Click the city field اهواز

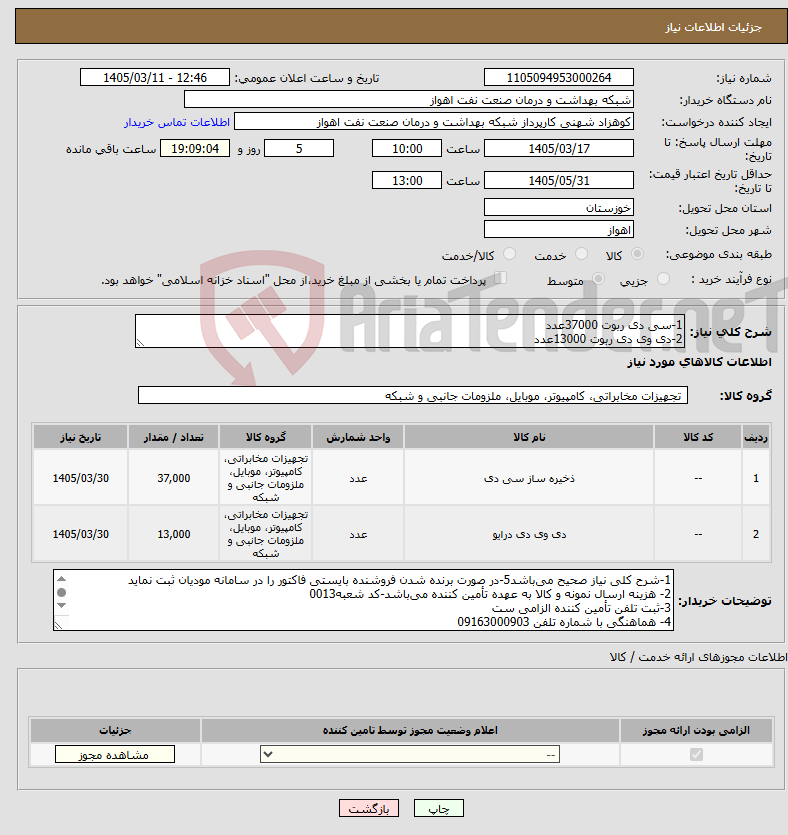click(559, 230)
